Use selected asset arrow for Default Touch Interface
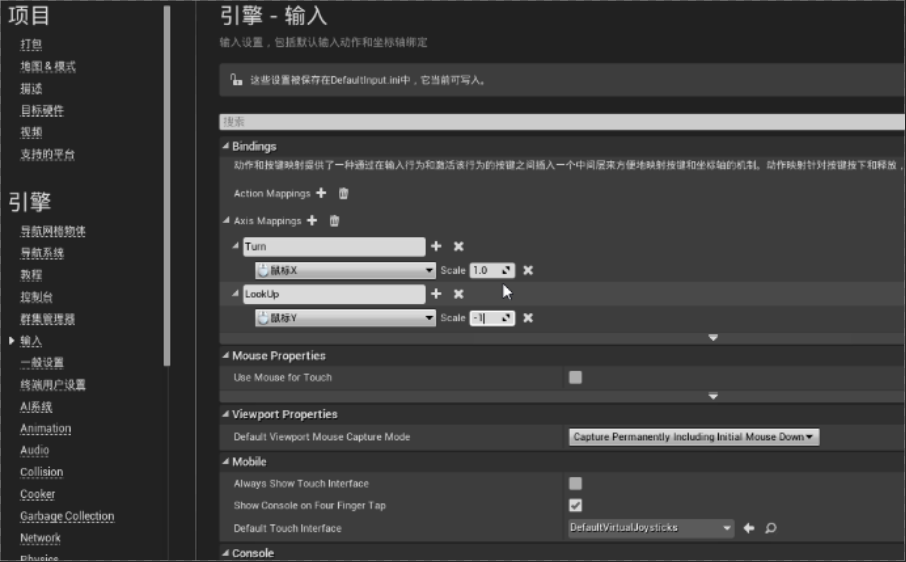This screenshot has width=906, height=562. click(749, 528)
